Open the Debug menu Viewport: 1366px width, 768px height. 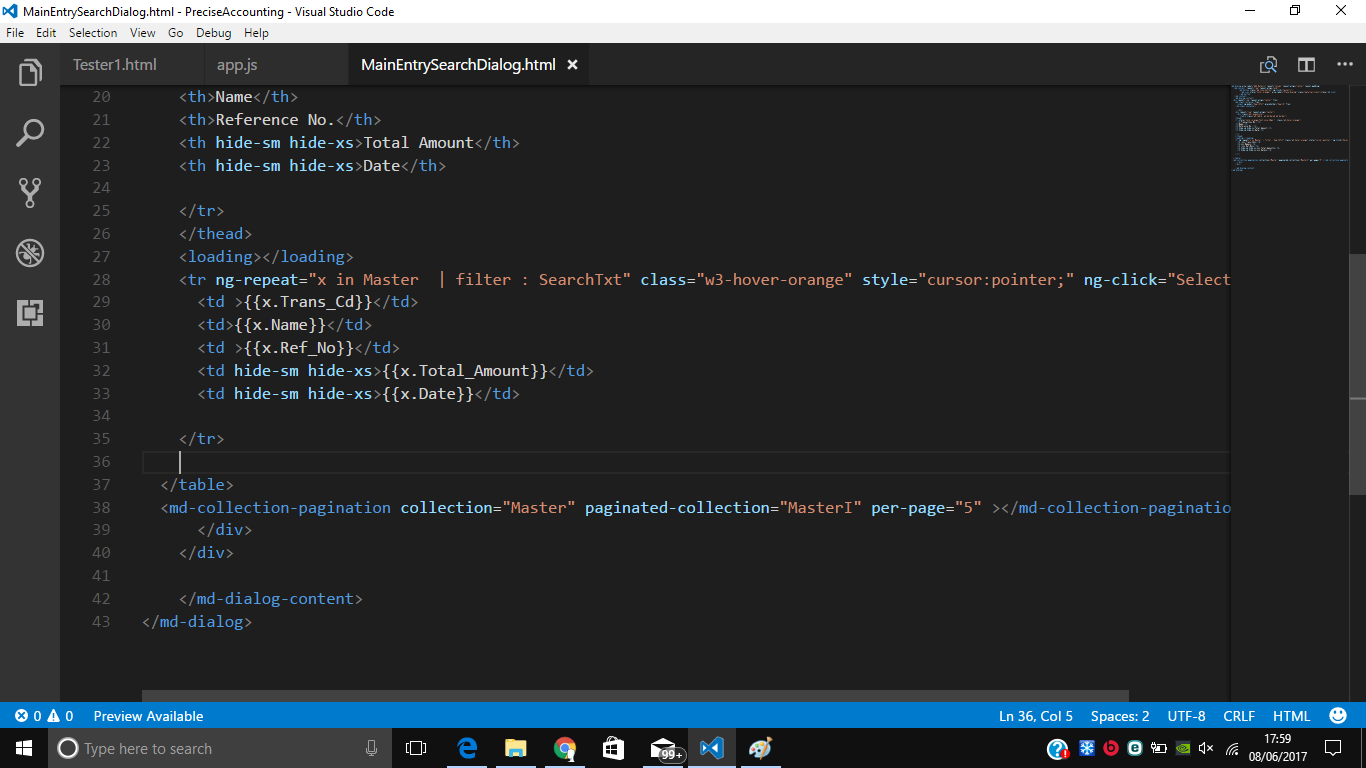213,32
